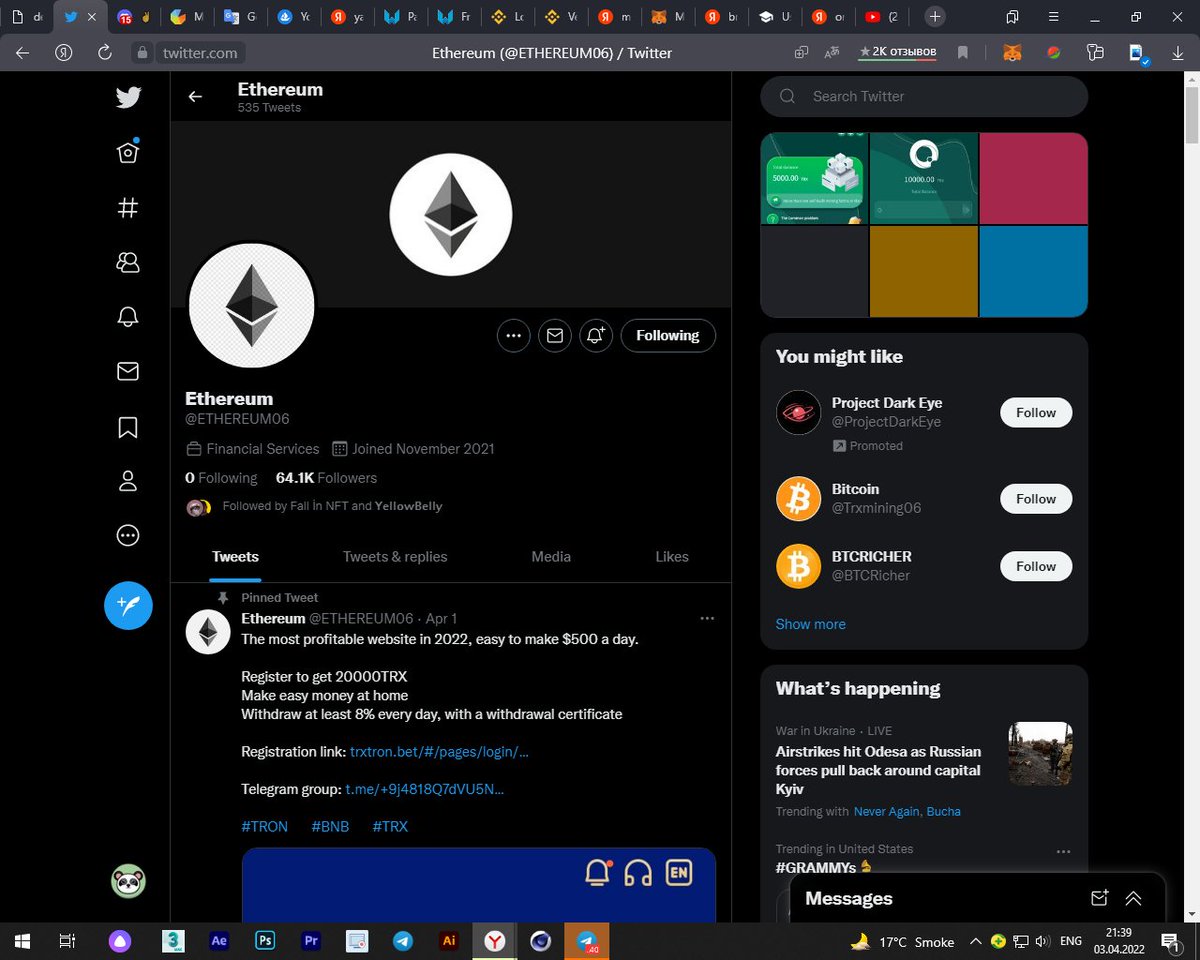Viewport: 1200px width, 960px height.
Task: Click the Search Twitter field
Action: tap(924, 96)
